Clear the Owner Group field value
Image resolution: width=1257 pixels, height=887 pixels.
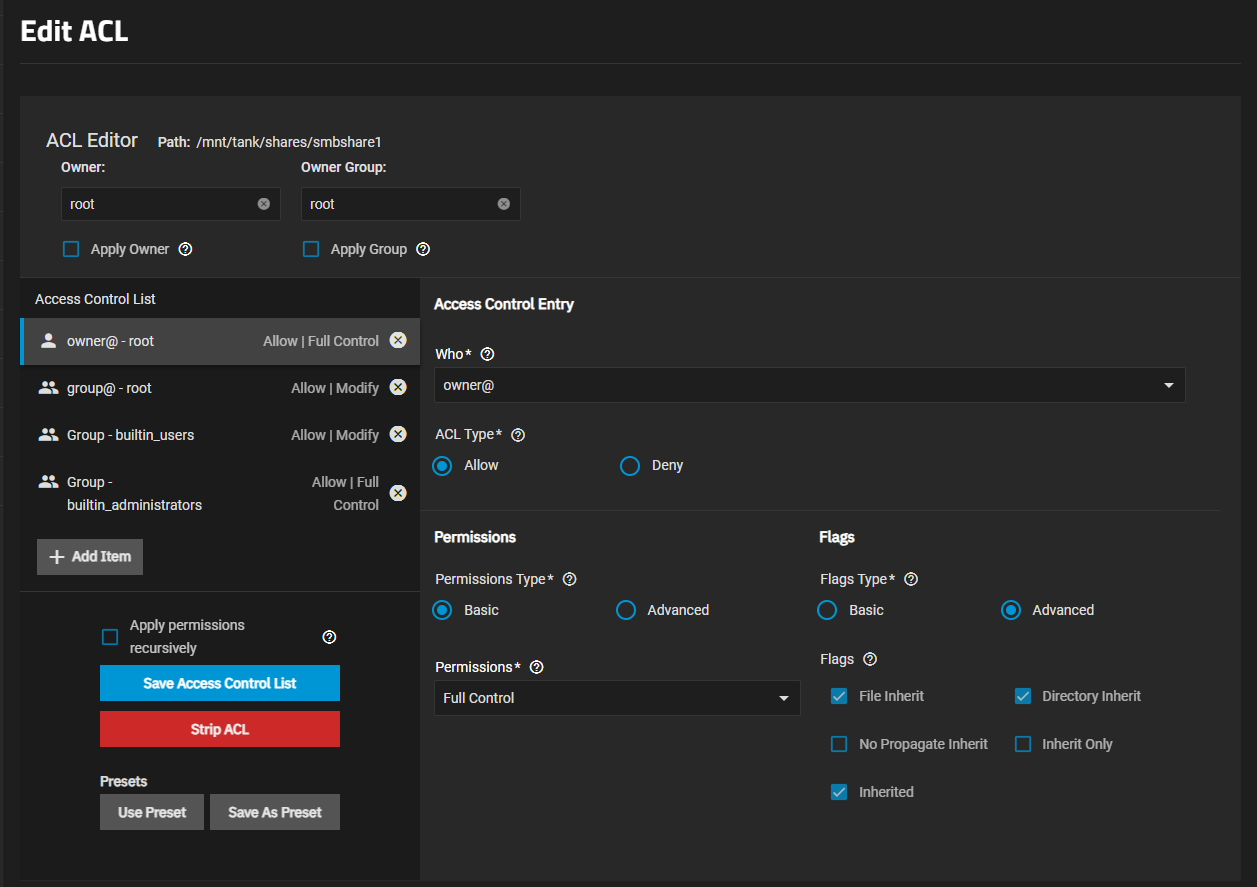pyautogui.click(x=504, y=204)
